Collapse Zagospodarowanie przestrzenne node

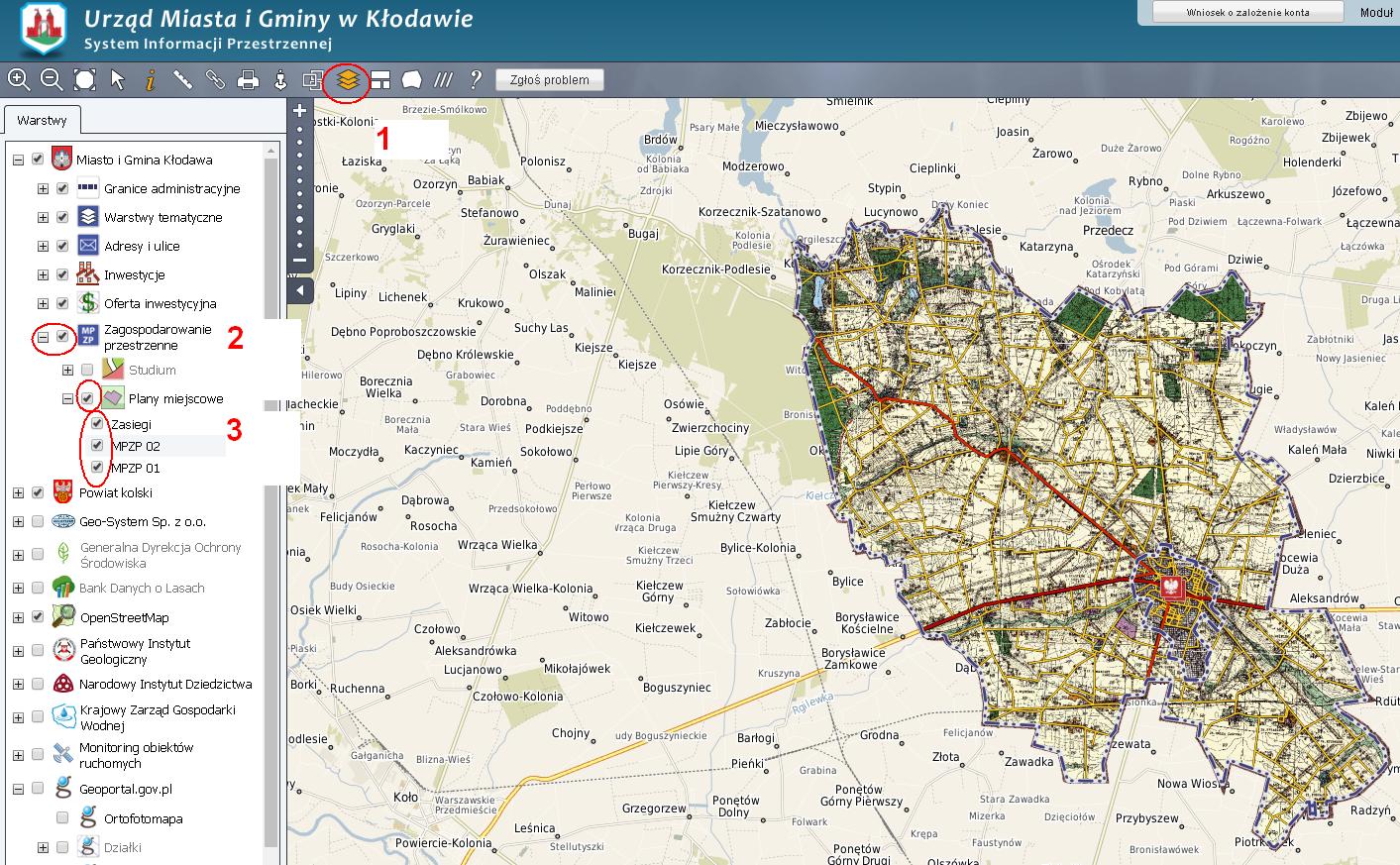[x=43, y=337]
